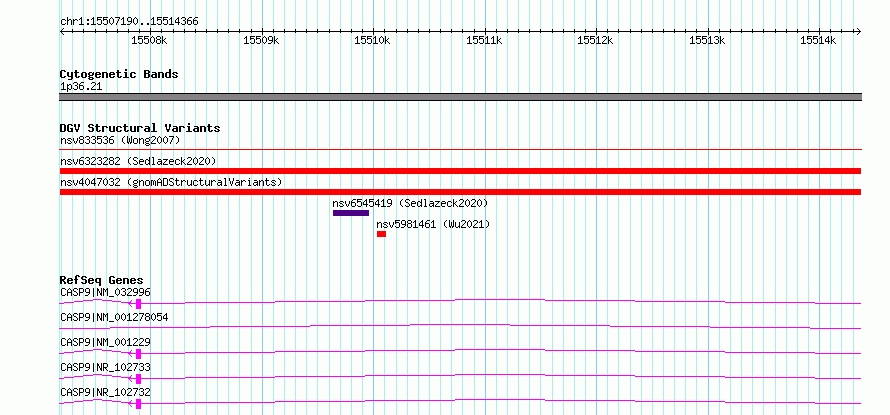Click the RefSeq Genes track title
Viewport: 890px width, 415px height.
pos(102,280)
